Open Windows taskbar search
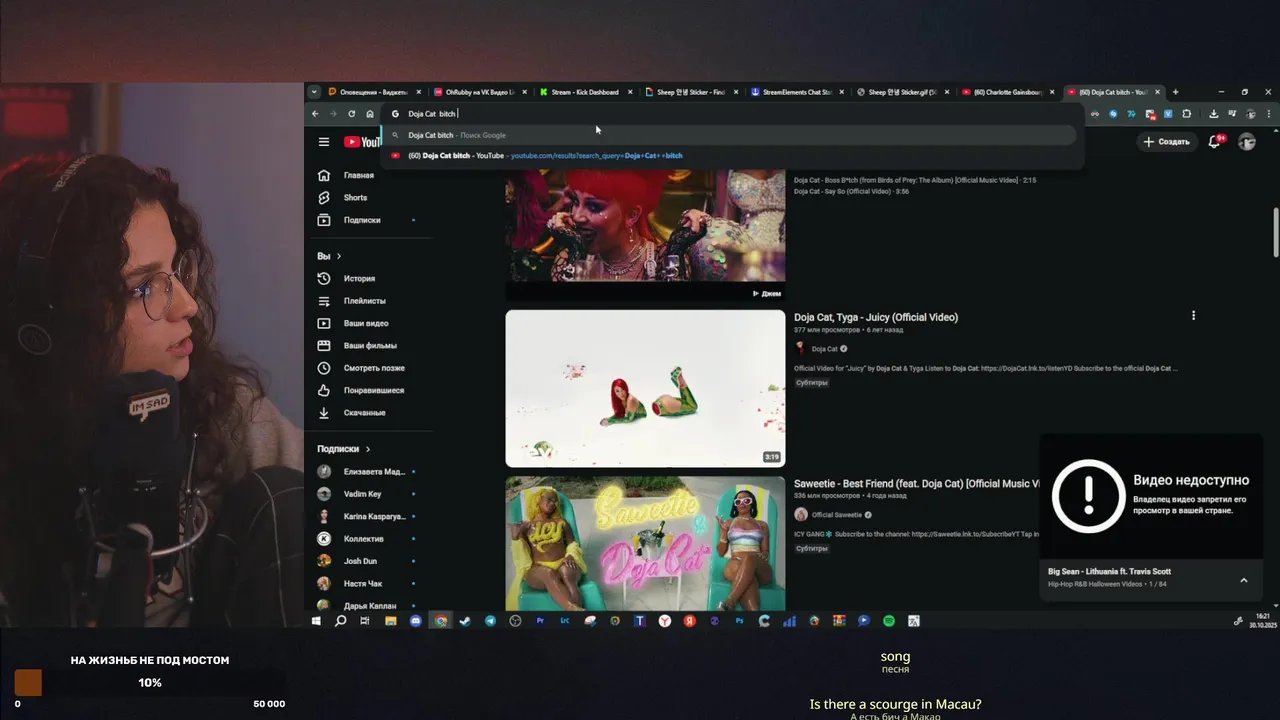1280x720 pixels. (340, 621)
